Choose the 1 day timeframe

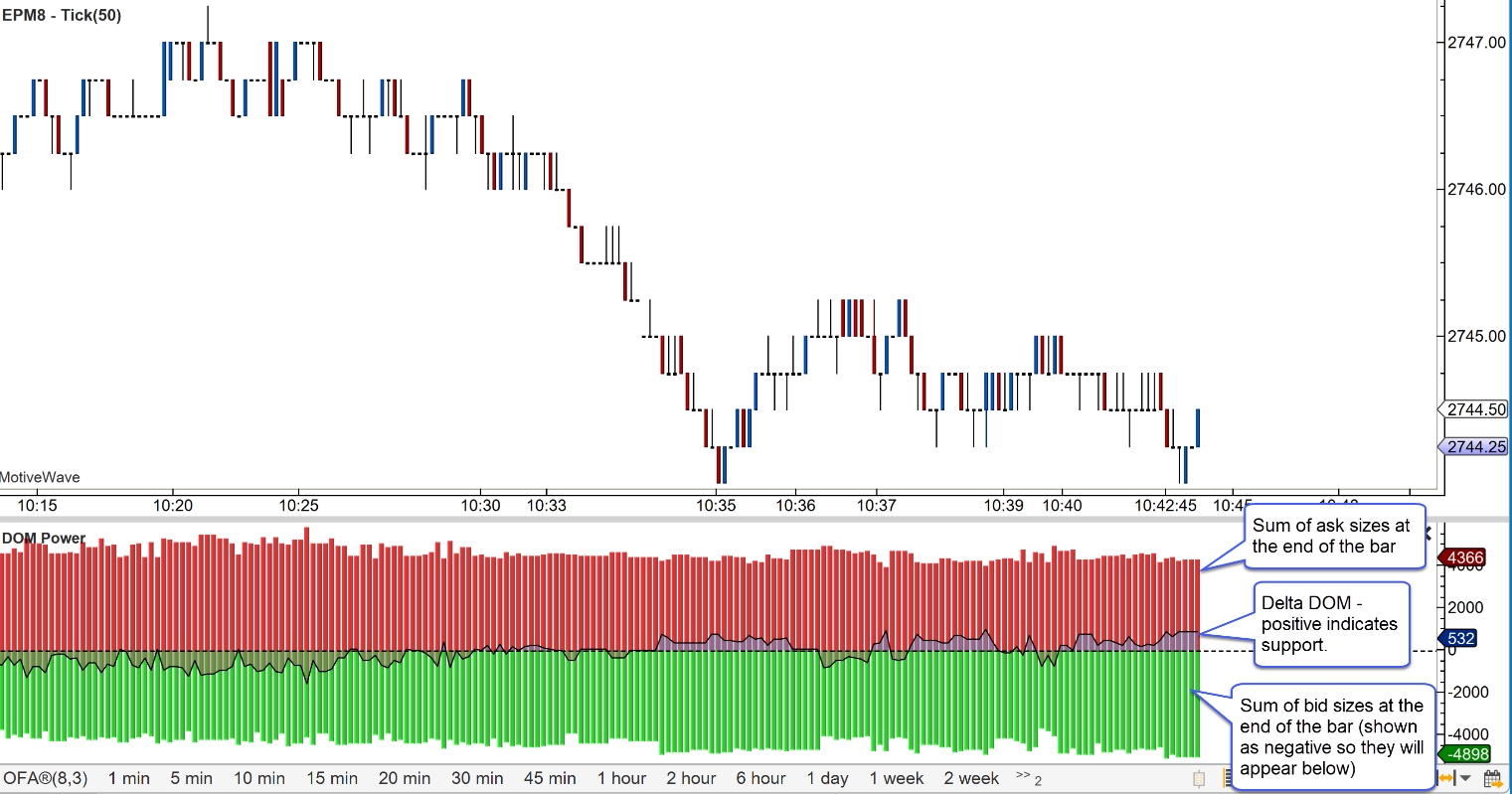coord(828,778)
